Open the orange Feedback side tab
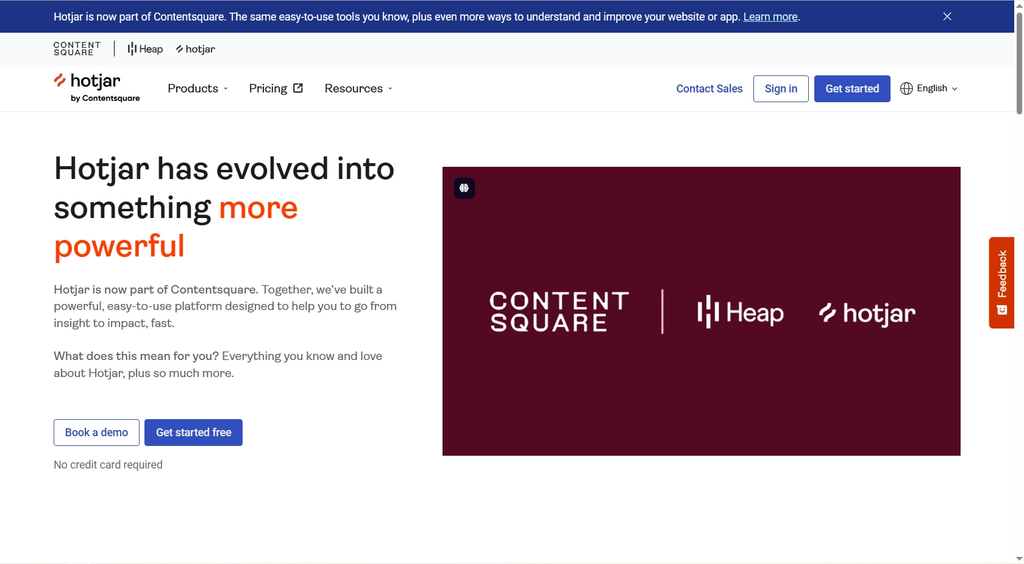The image size is (1024, 564). pos(1002,282)
